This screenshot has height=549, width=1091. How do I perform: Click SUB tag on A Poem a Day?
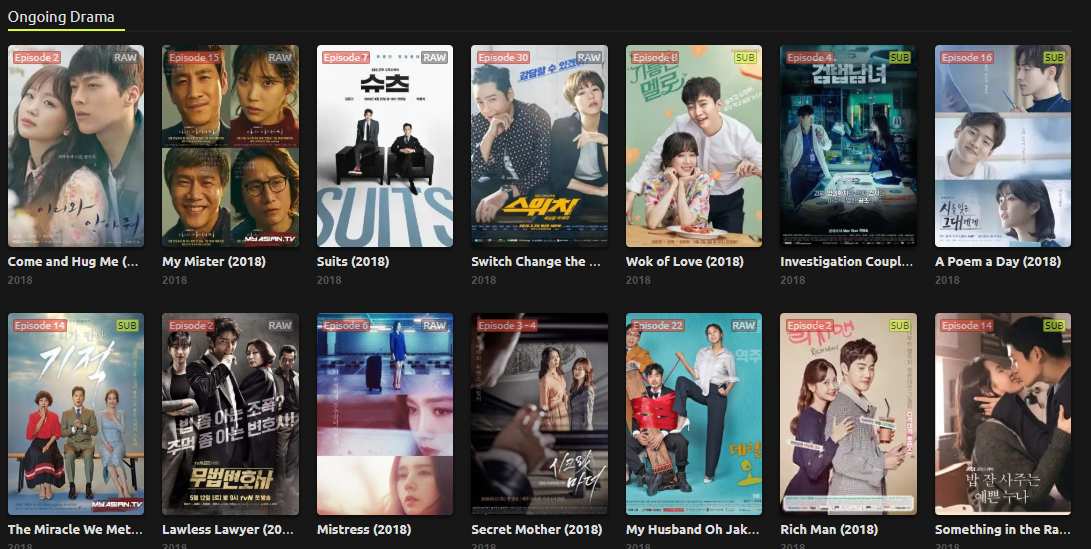(x=1054, y=58)
